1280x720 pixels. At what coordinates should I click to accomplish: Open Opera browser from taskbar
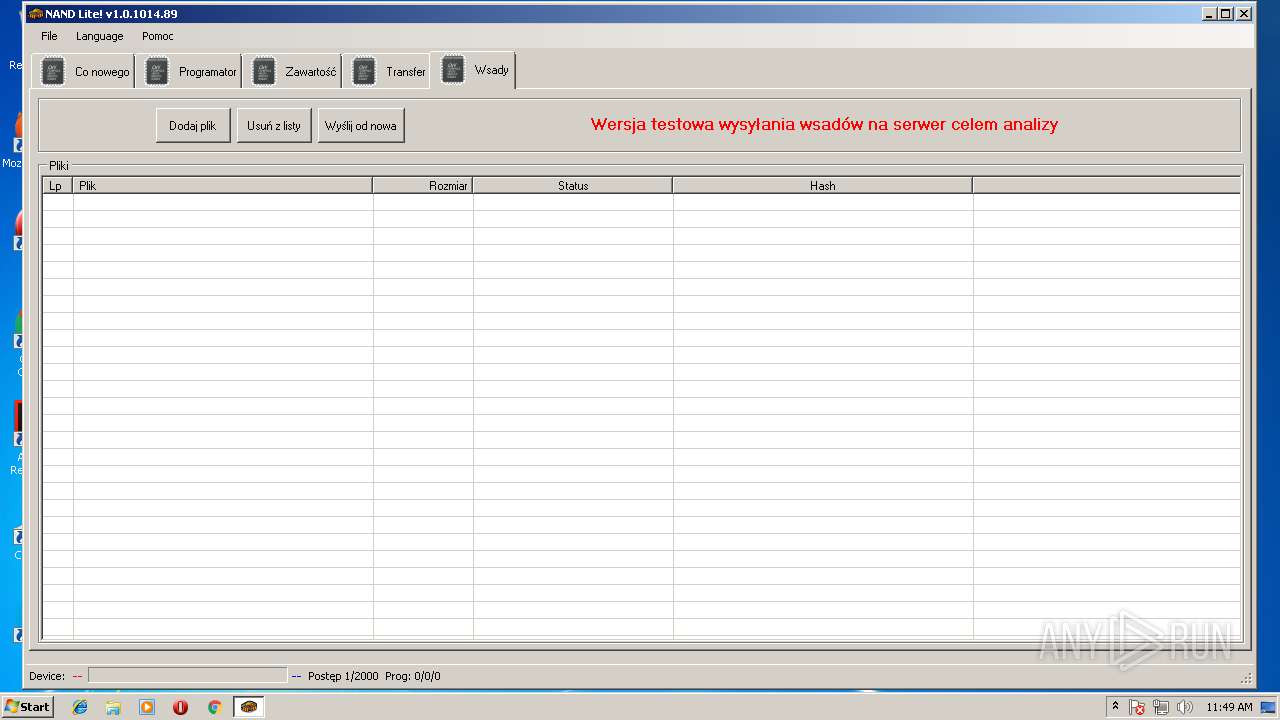(x=180, y=707)
